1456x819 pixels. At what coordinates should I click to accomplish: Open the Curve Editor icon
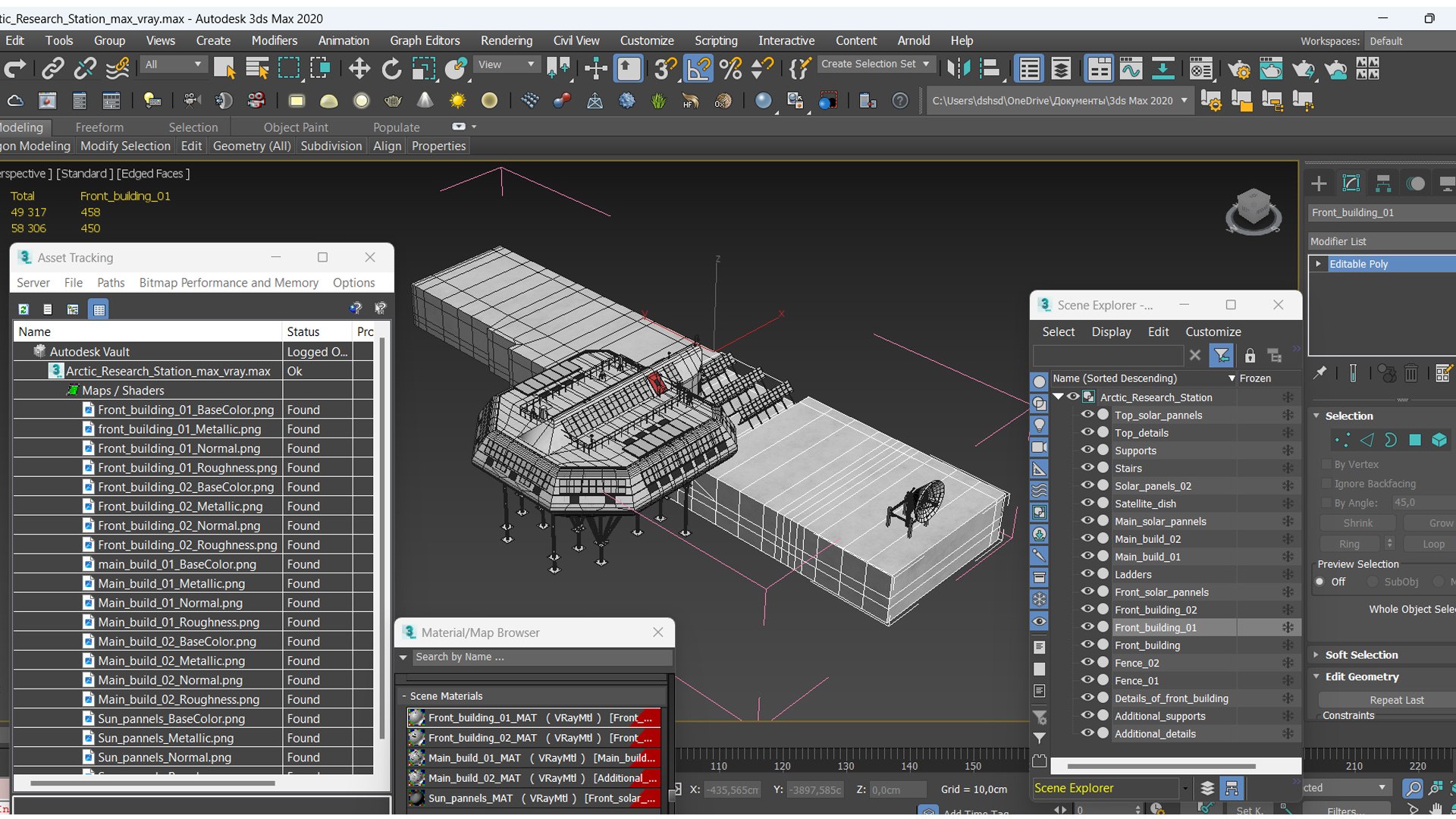point(1131,69)
